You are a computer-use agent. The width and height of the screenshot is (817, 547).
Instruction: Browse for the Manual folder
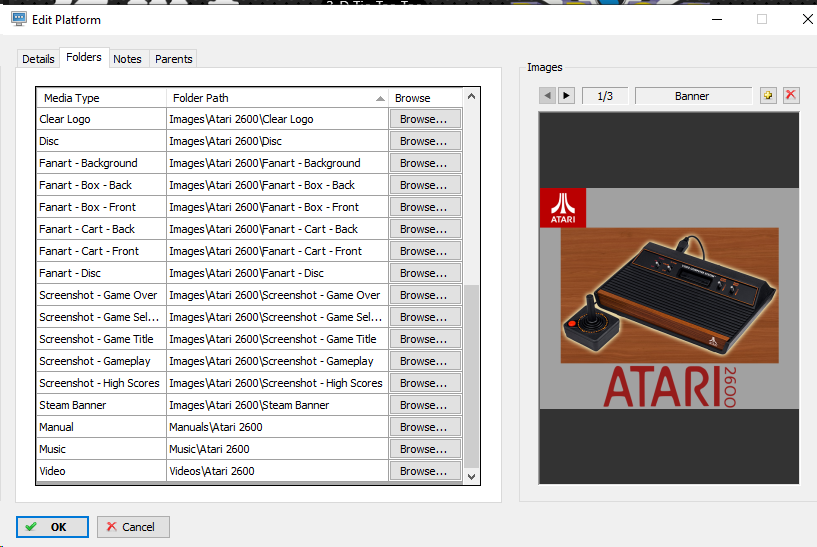pyautogui.click(x=425, y=427)
